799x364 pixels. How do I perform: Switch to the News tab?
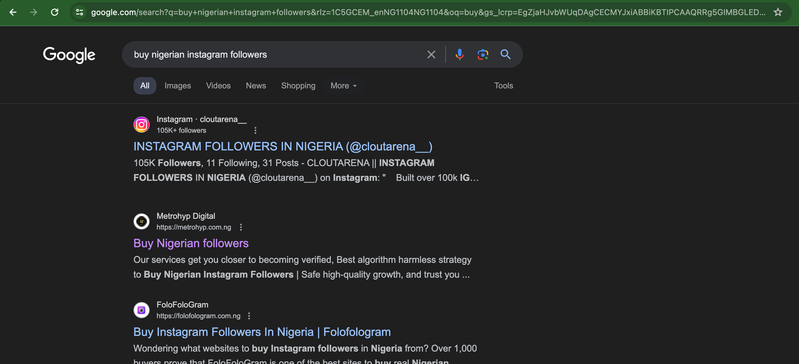point(256,86)
